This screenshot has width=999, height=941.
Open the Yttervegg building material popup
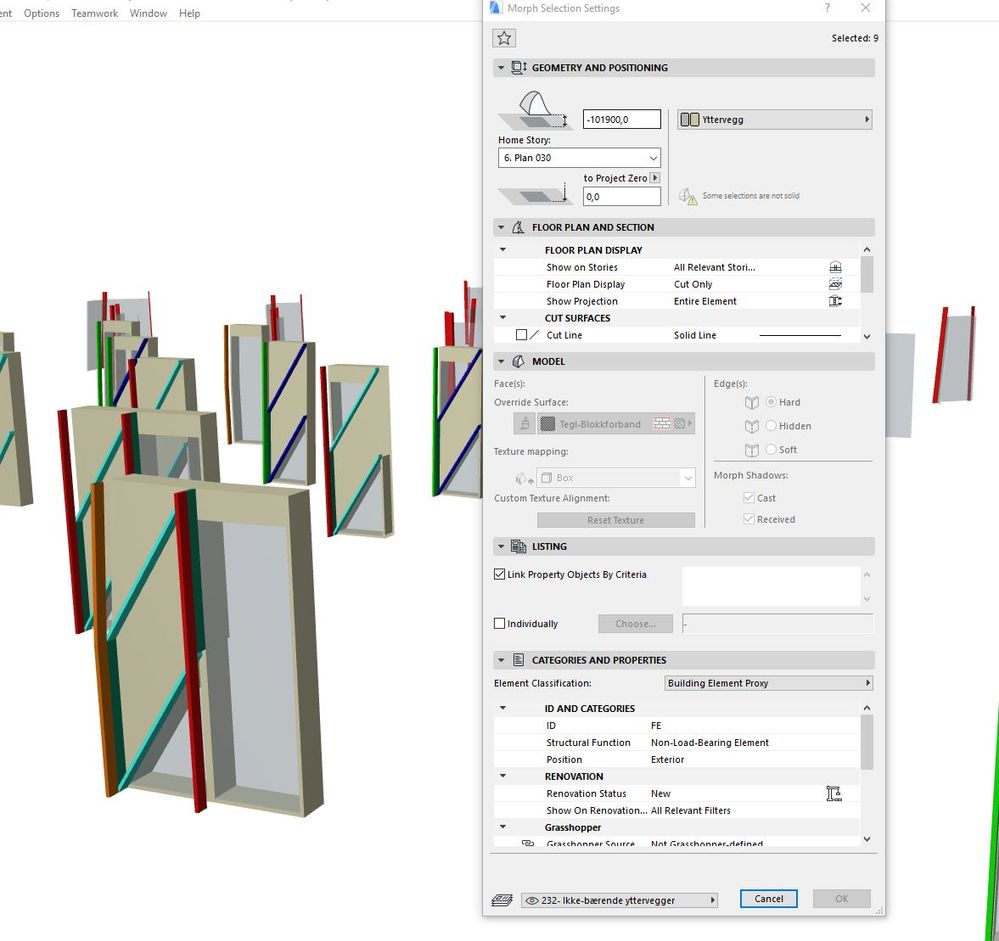click(x=775, y=120)
